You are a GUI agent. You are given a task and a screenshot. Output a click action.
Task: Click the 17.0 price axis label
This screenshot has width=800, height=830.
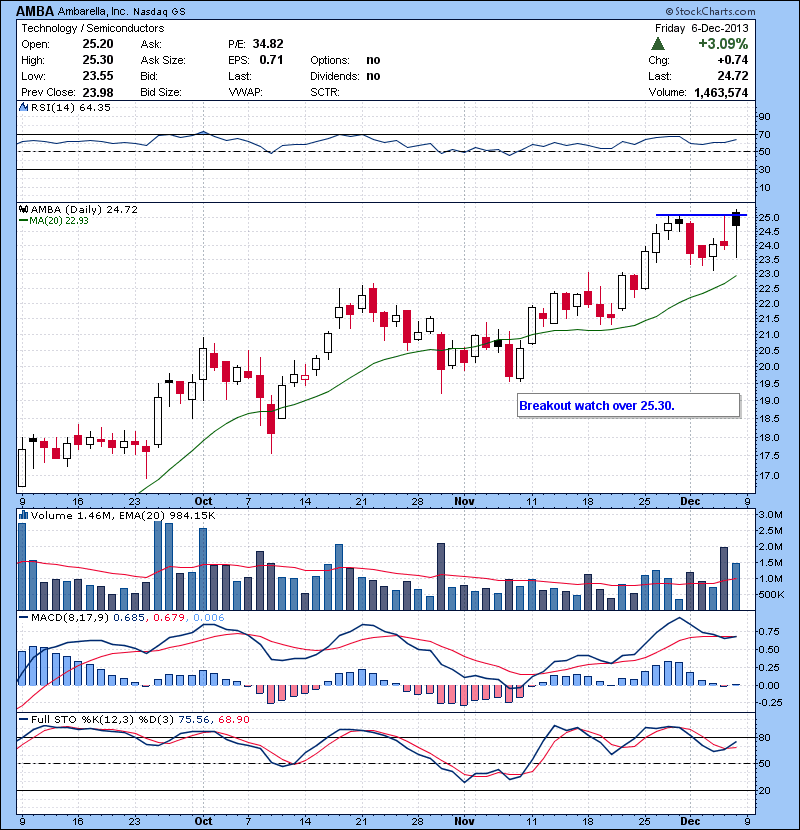point(769,475)
